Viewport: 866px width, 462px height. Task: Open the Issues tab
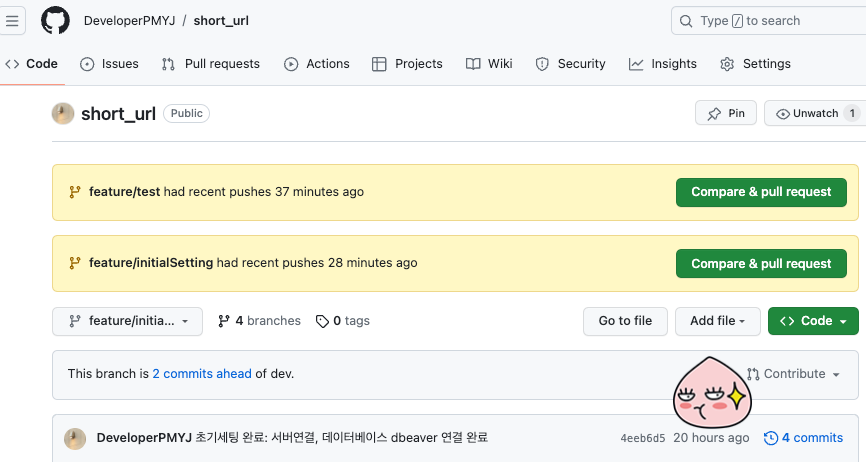[109, 63]
